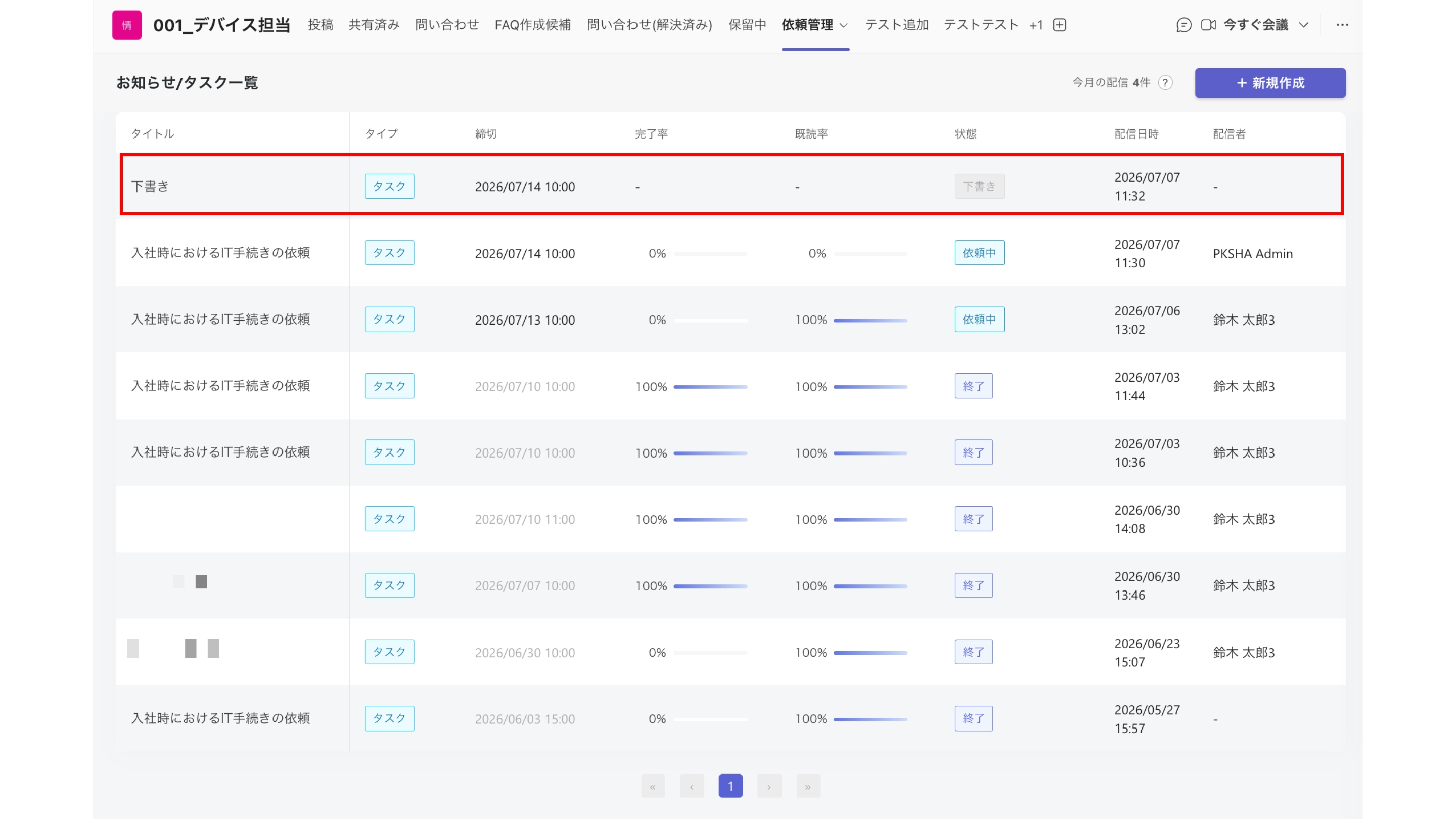Select page 1 in pagination
The width and height of the screenshot is (1456, 819).
coord(730,786)
